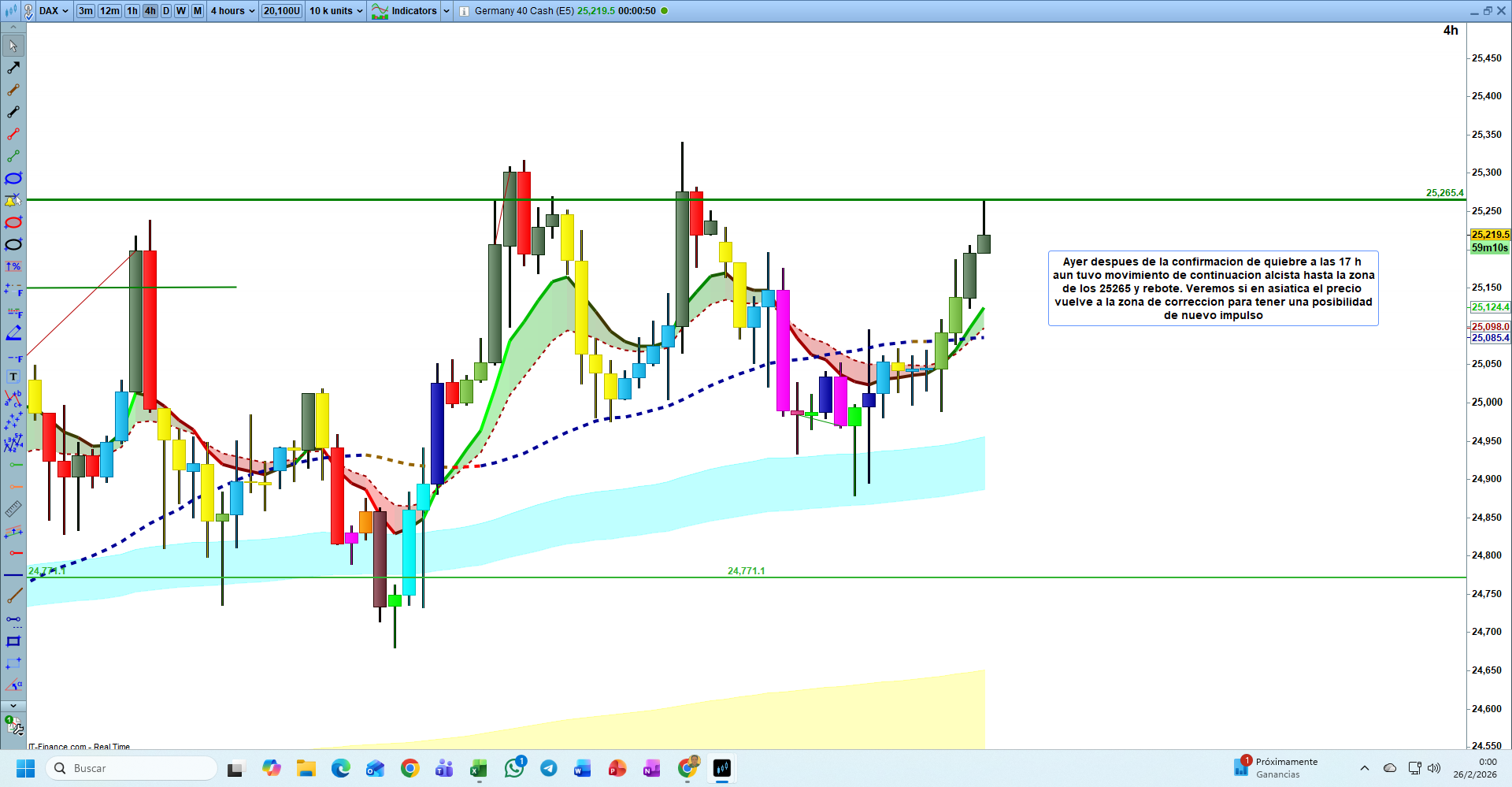The width and height of the screenshot is (1512, 787).
Task: Select the cursor pointer tool
Action: (13, 46)
